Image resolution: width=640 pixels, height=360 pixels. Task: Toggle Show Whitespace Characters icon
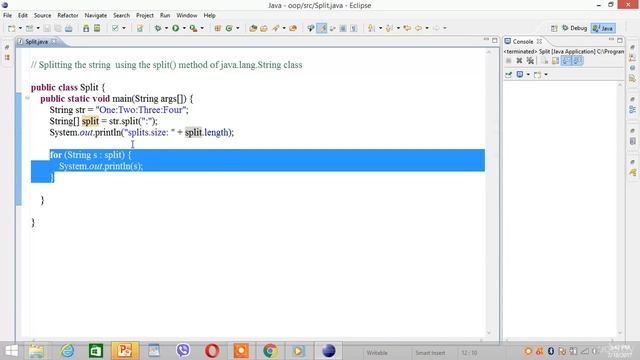click(x=354, y=28)
